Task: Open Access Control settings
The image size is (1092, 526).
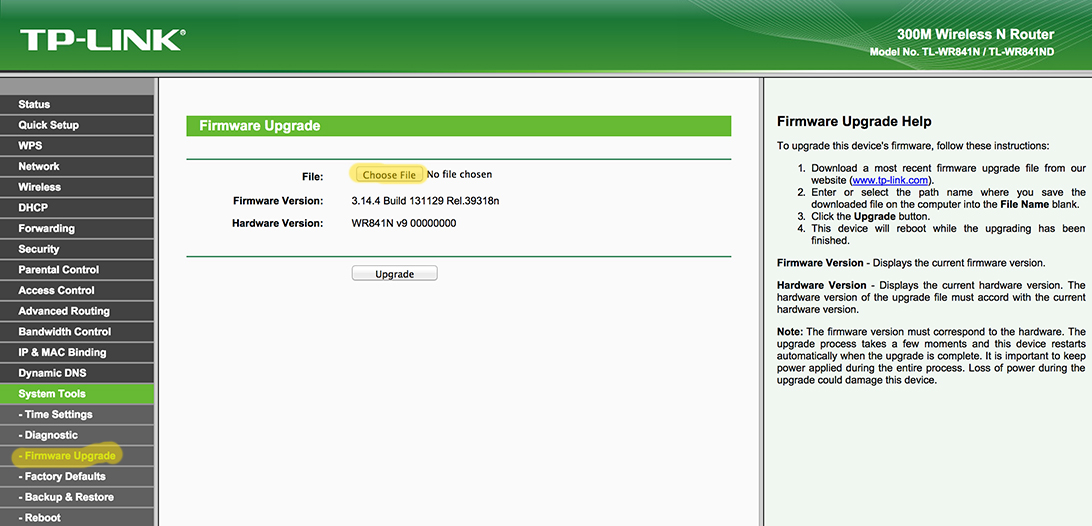Action: (56, 290)
